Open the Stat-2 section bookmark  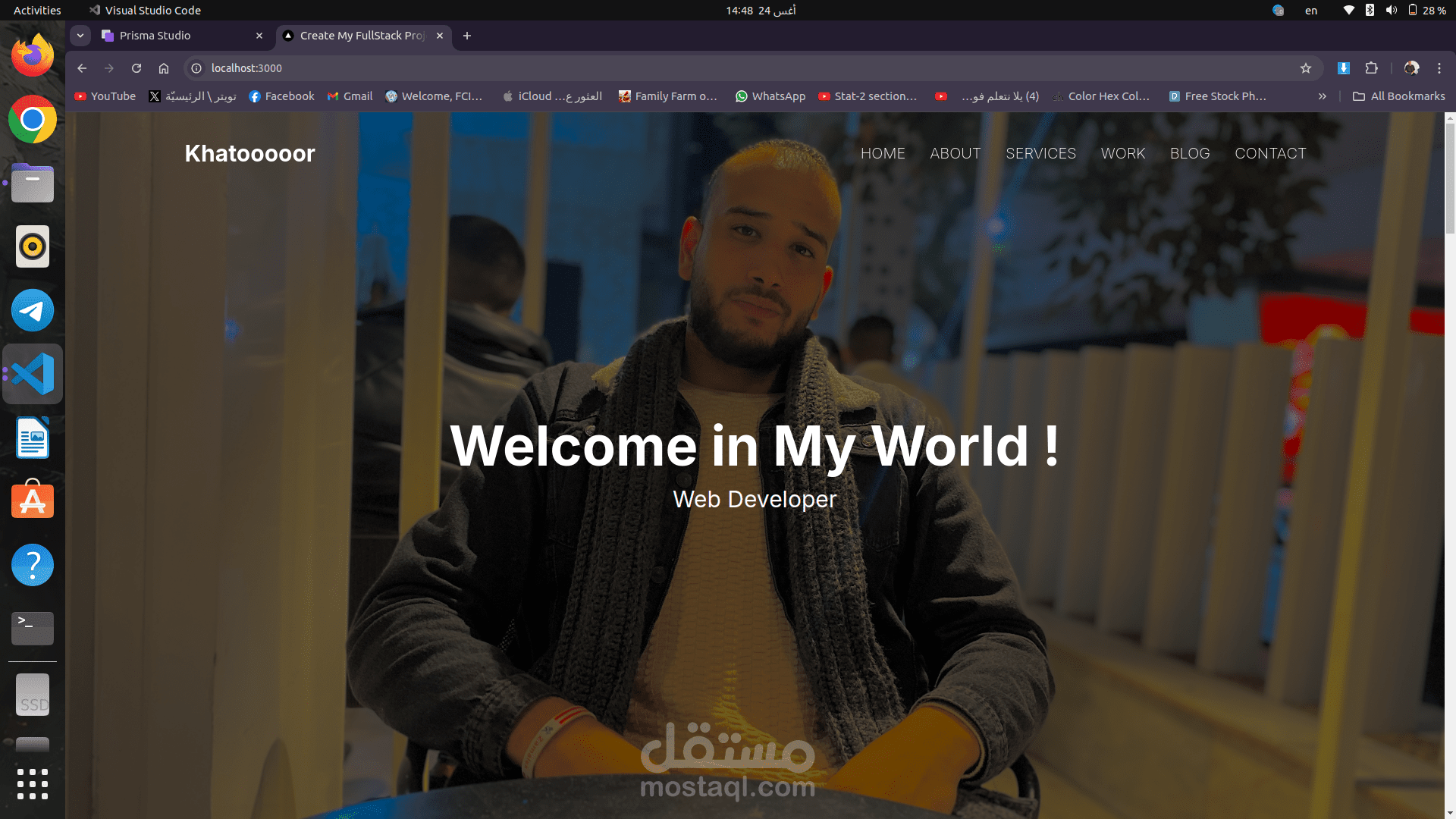pos(868,96)
